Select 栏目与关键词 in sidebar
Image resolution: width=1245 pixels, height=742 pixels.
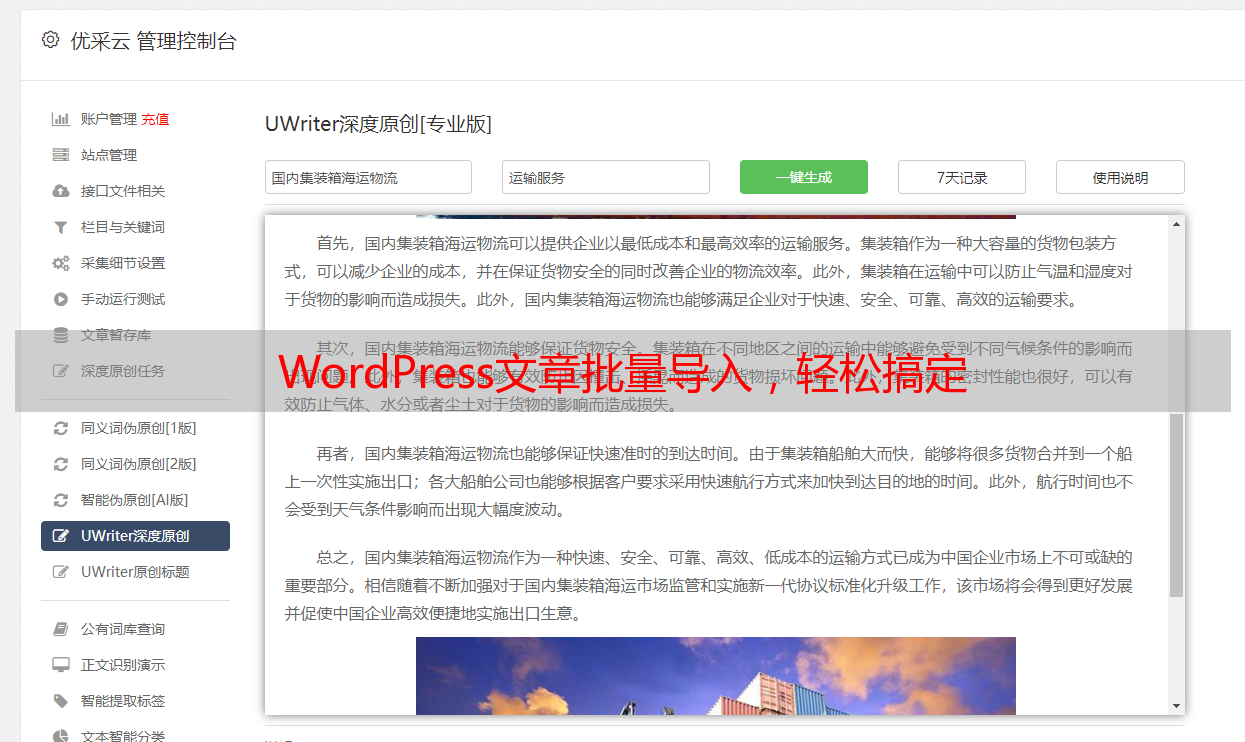pos(123,227)
